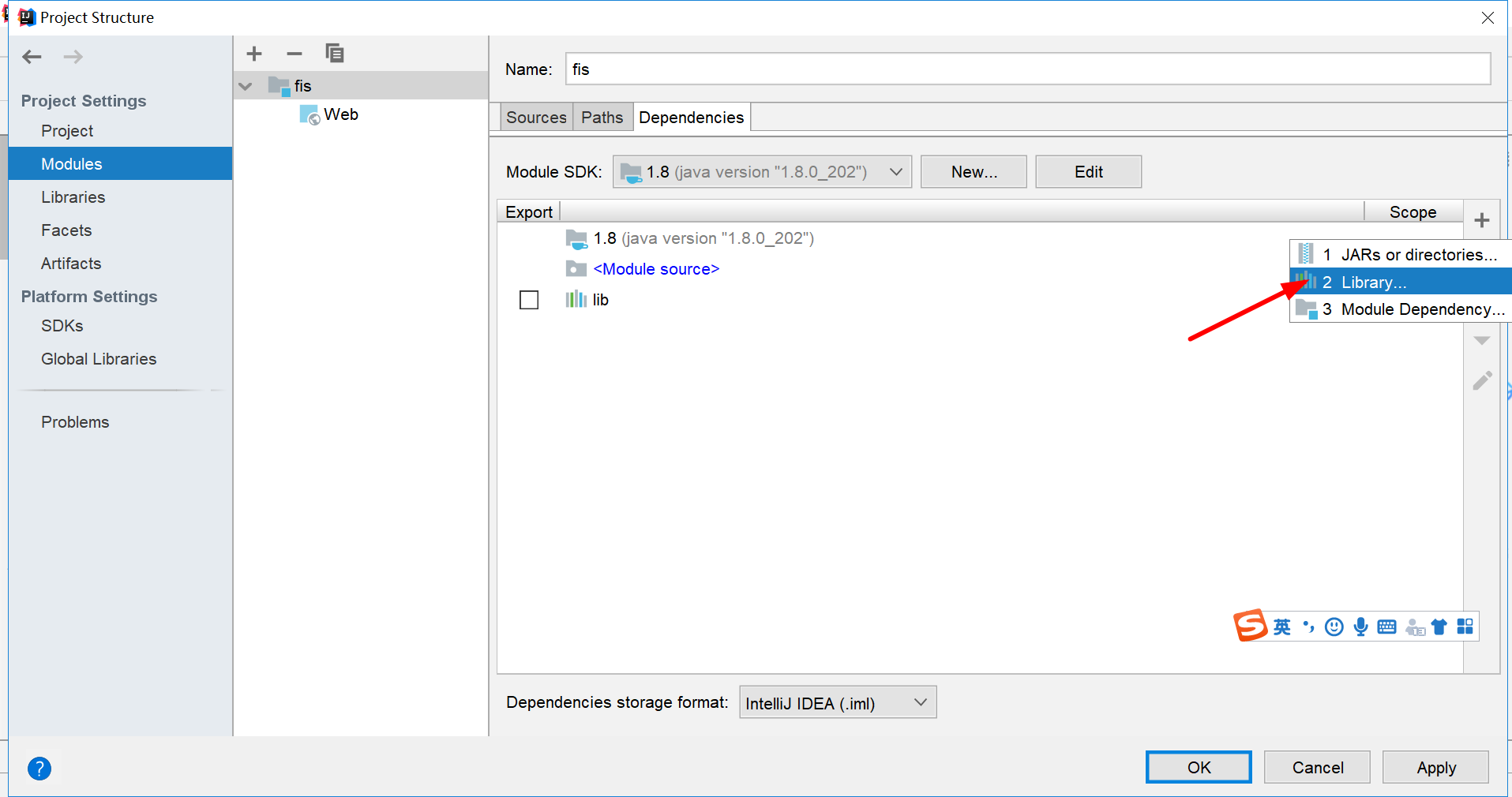Collapse the fis module tree node
This screenshot has width=1512, height=797.
246,86
